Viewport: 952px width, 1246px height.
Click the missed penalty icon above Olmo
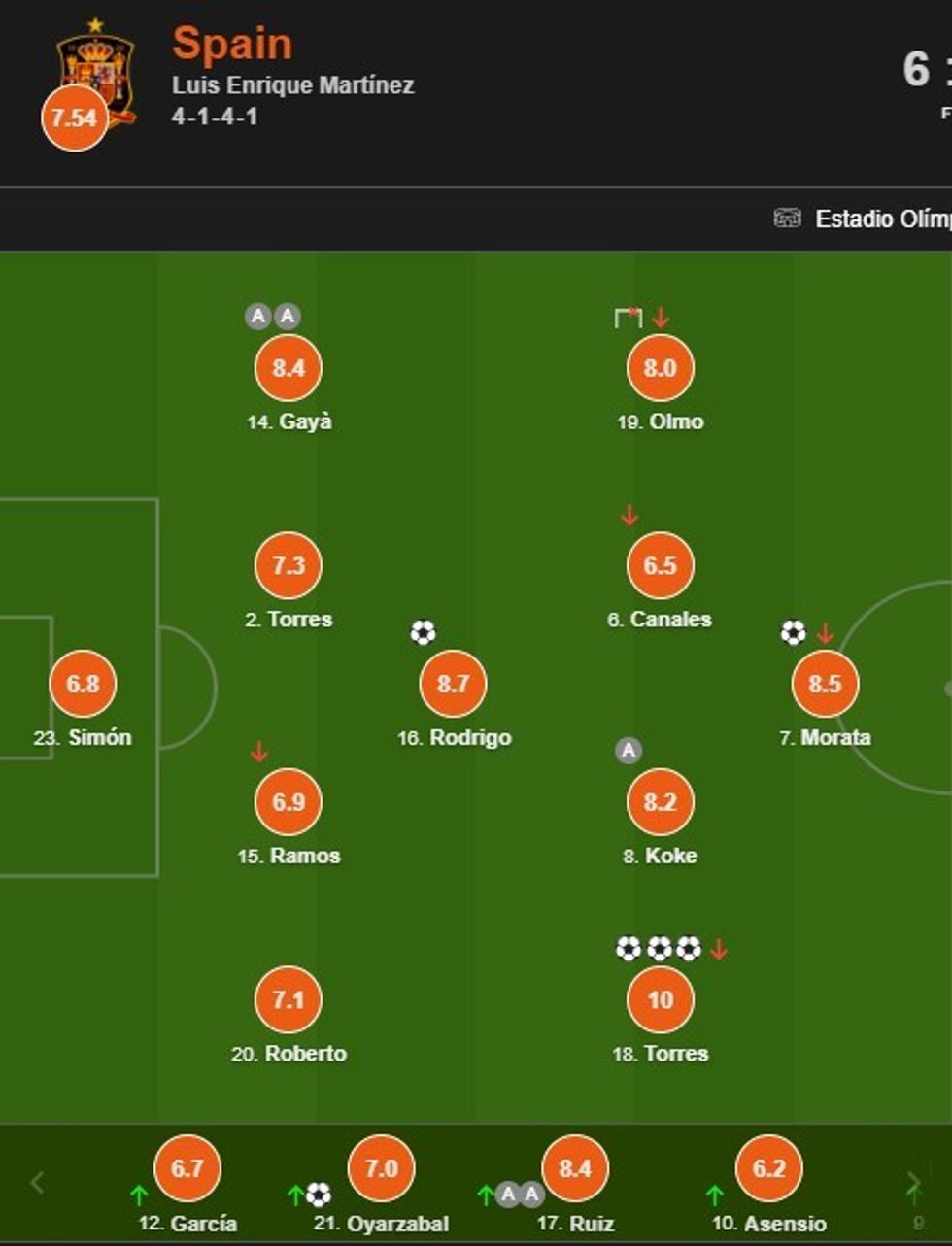629,317
